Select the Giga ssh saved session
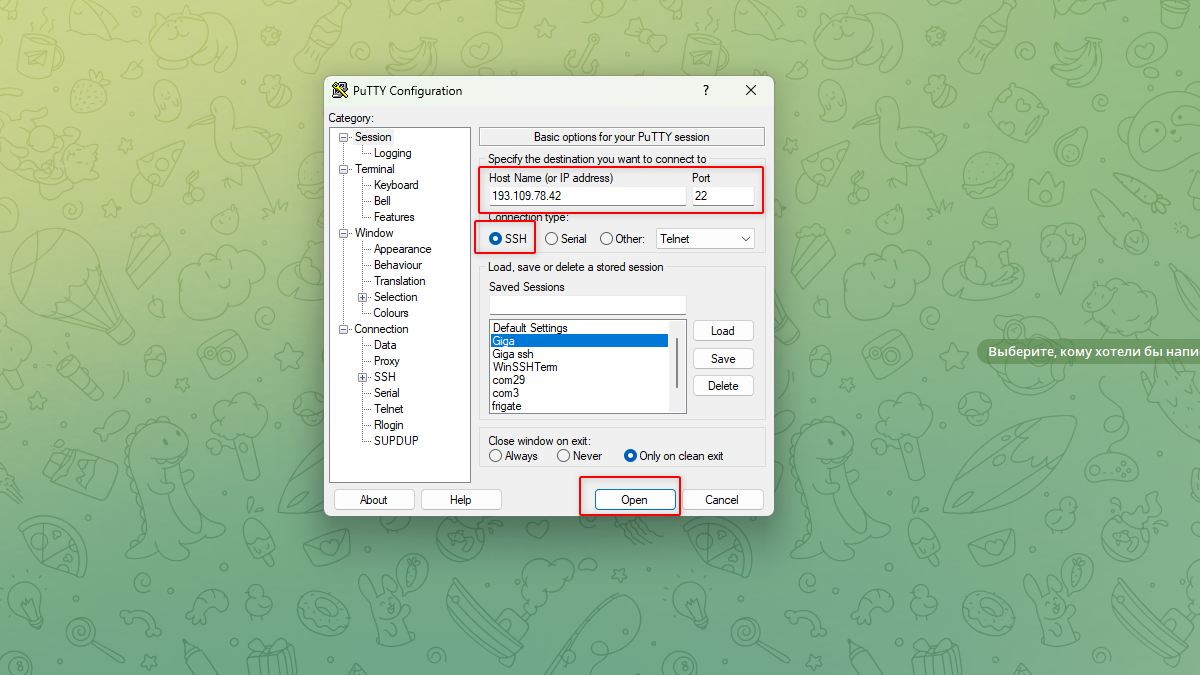Image resolution: width=1200 pixels, height=675 pixels. (x=579, y=354)
